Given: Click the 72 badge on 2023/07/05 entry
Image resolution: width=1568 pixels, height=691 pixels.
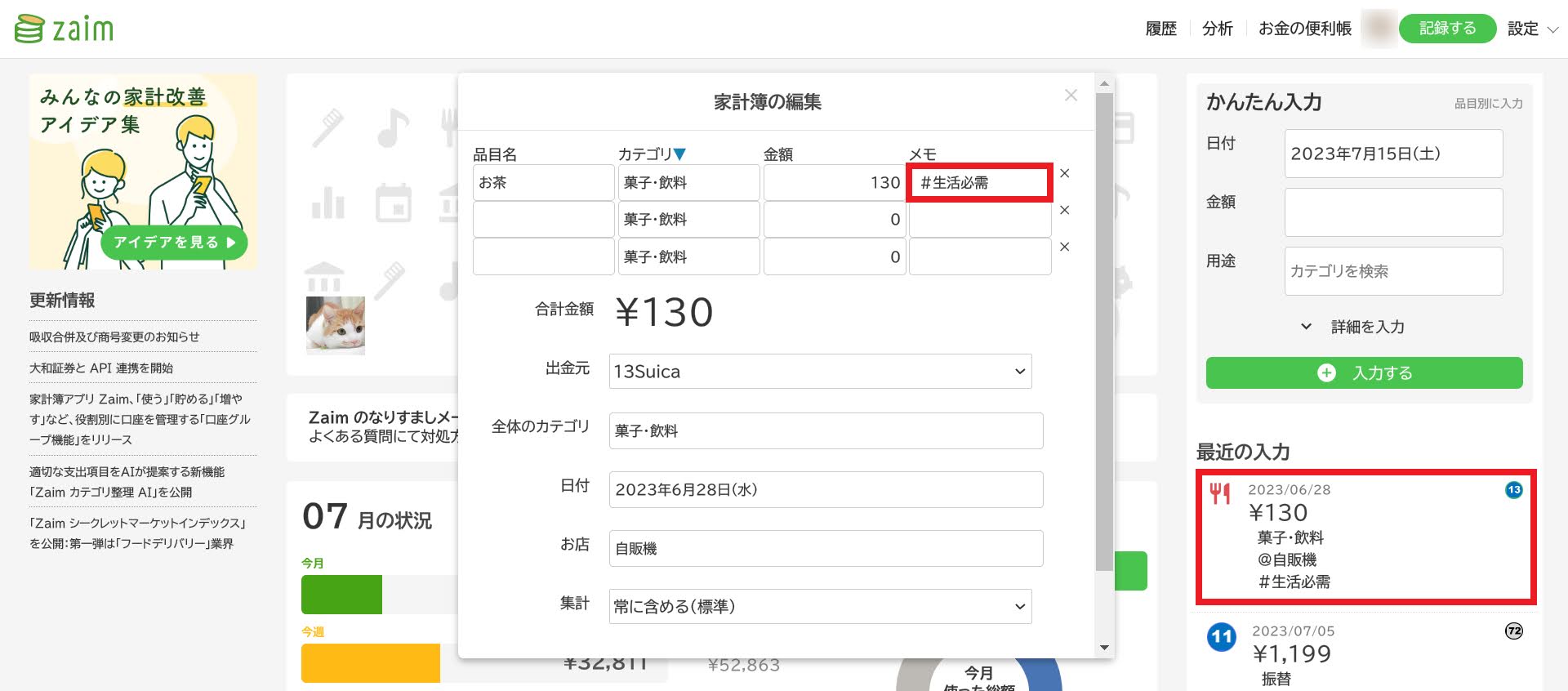Looking at the screenshot, I should 1513,631.
